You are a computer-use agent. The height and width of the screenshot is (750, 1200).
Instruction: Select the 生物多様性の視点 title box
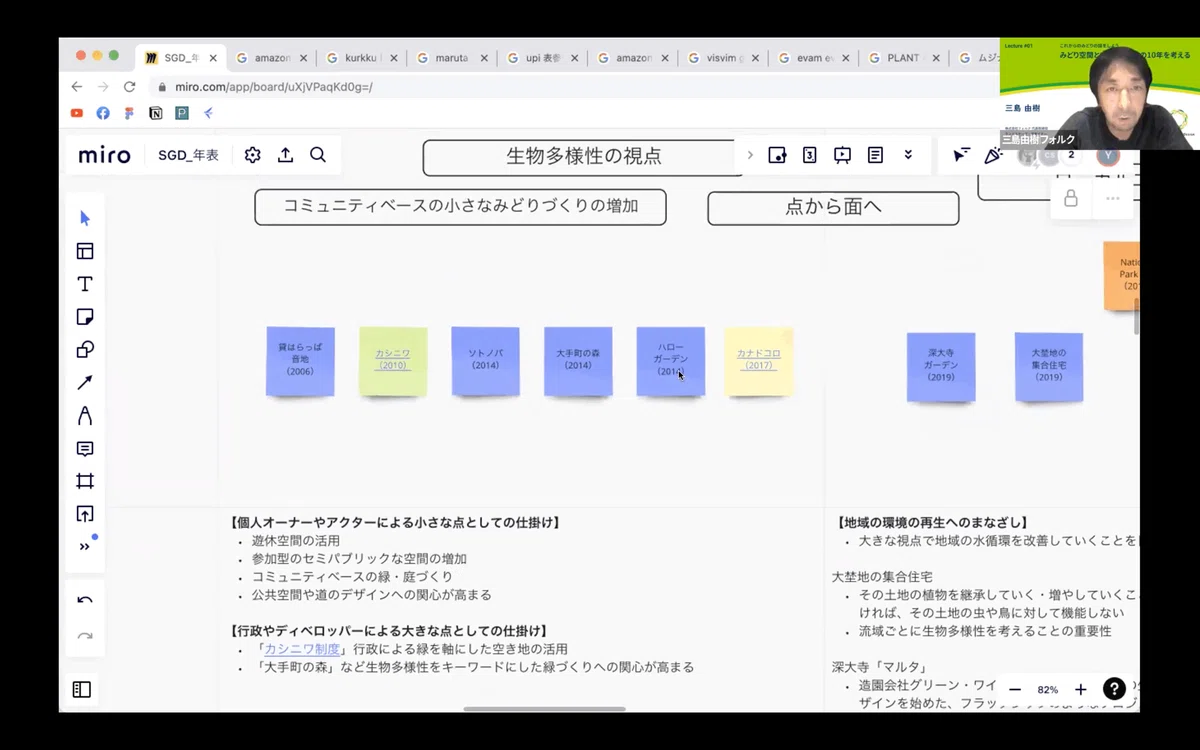tap(584, 157)
